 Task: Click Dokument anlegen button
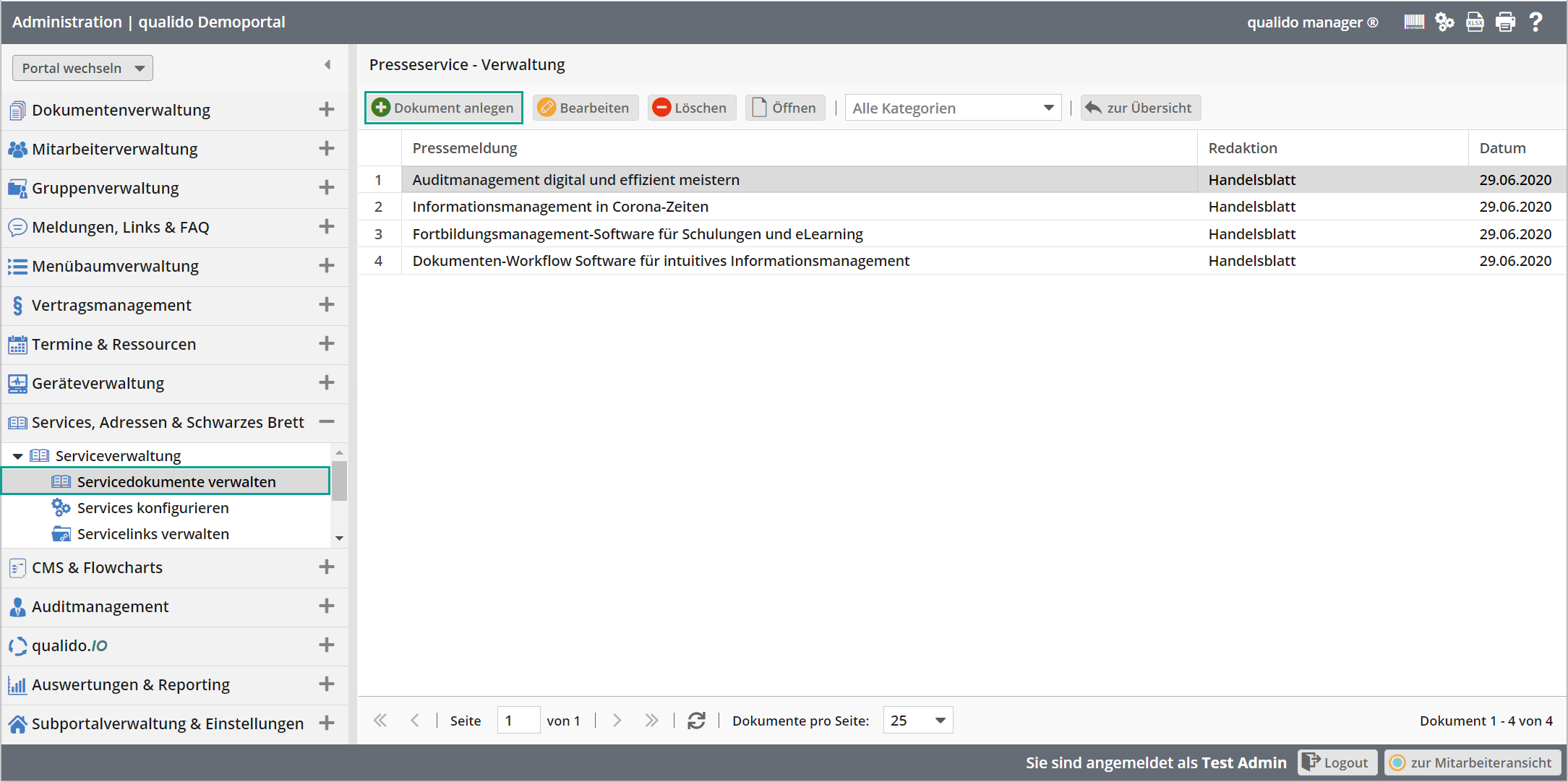click(x=443, y=108)
